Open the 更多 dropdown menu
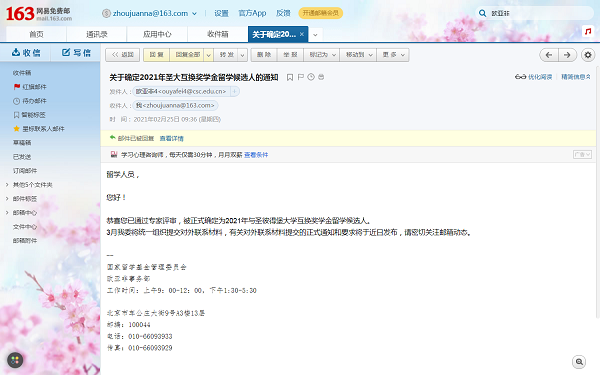Viewport: 600px width, 375px height. click(x=393, y=55)
